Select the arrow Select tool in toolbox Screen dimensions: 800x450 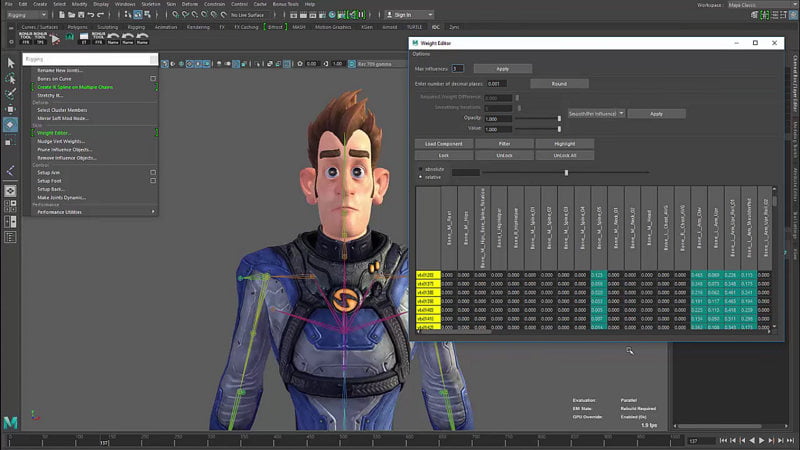(10, 62)
